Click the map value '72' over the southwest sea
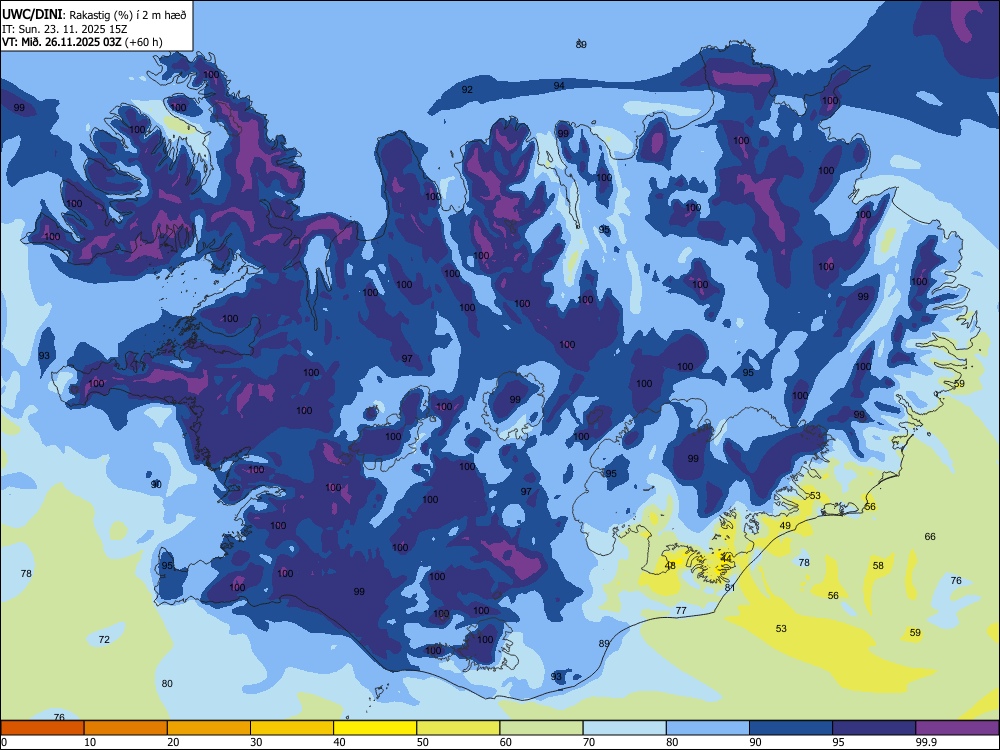This screenshot has height=750, width=1000. 105,639
